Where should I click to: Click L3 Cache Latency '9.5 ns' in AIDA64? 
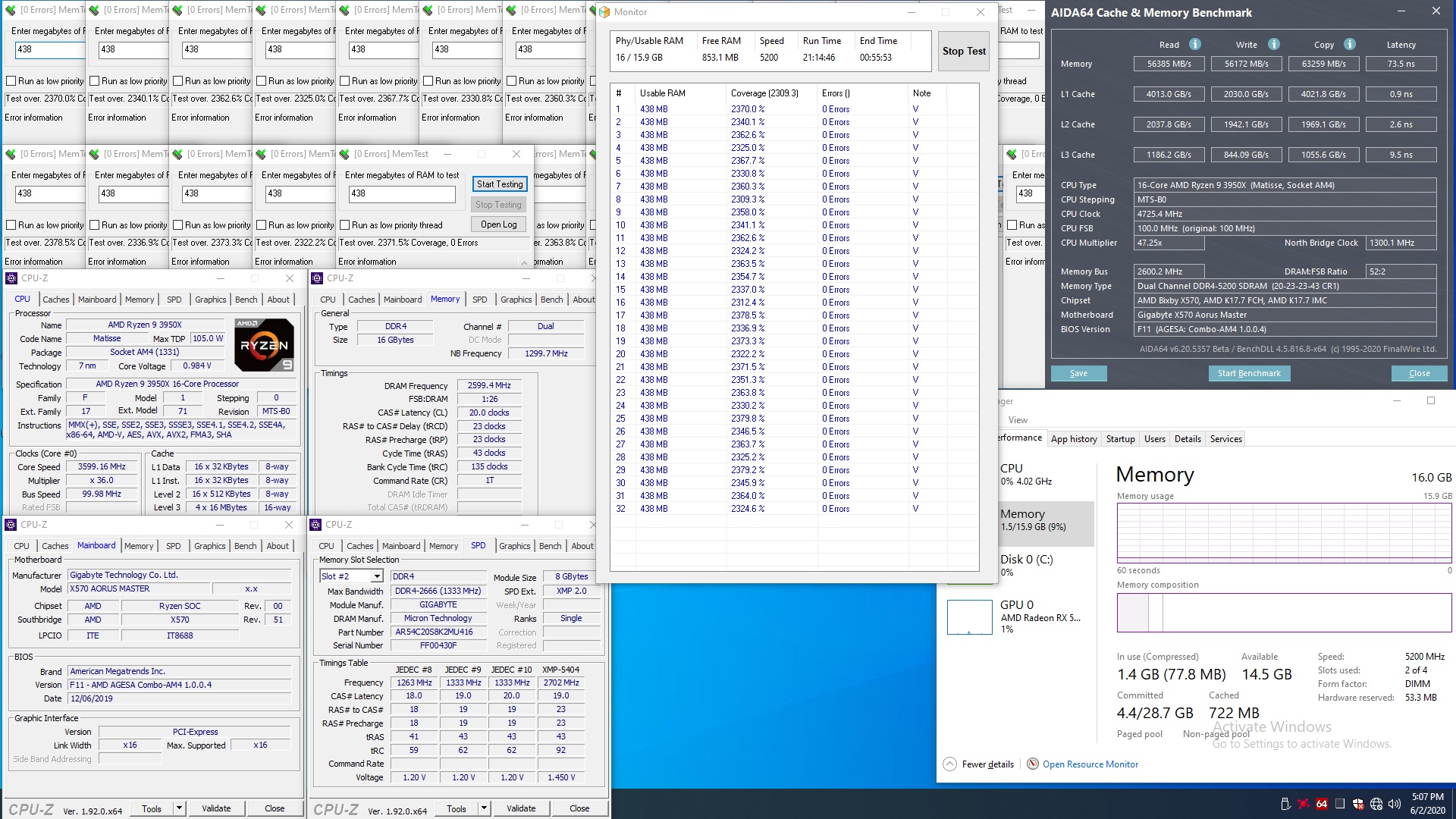(x=1401, y=155)
